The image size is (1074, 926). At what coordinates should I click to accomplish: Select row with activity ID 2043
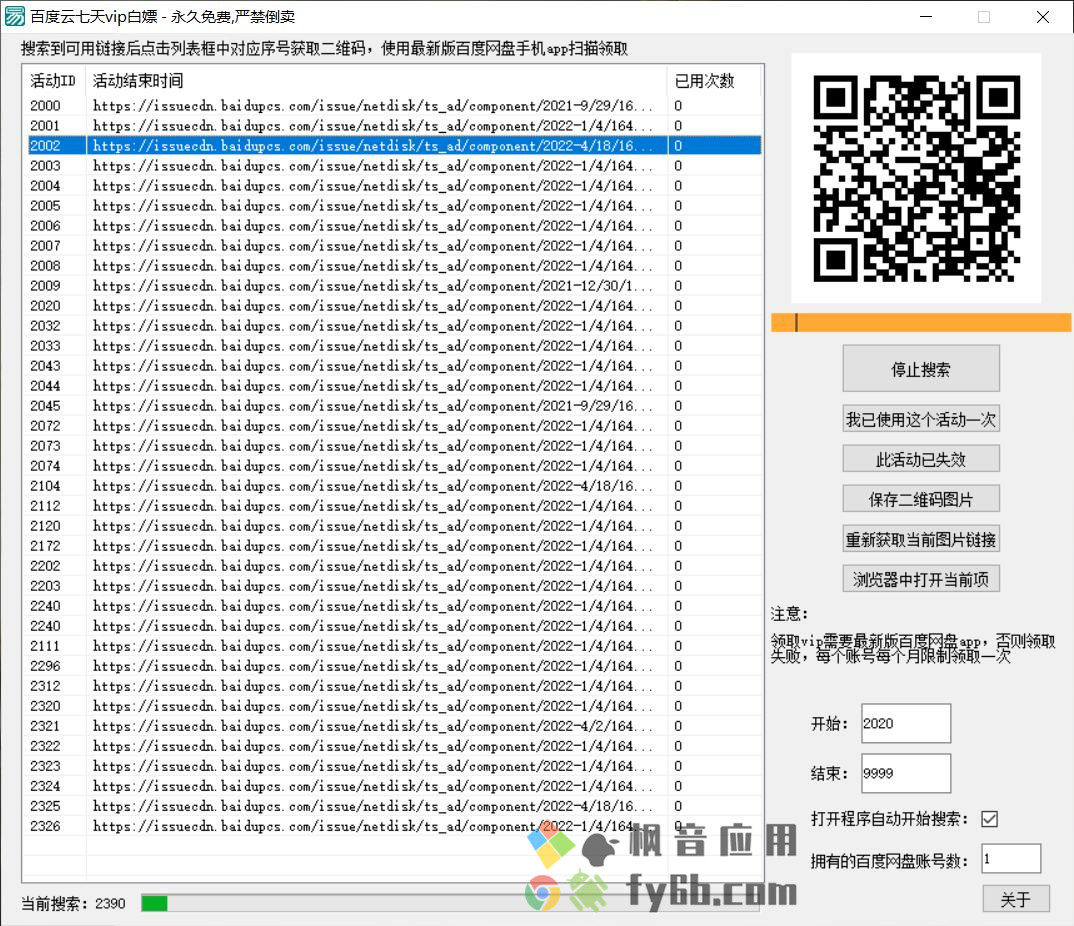[394, 366]
